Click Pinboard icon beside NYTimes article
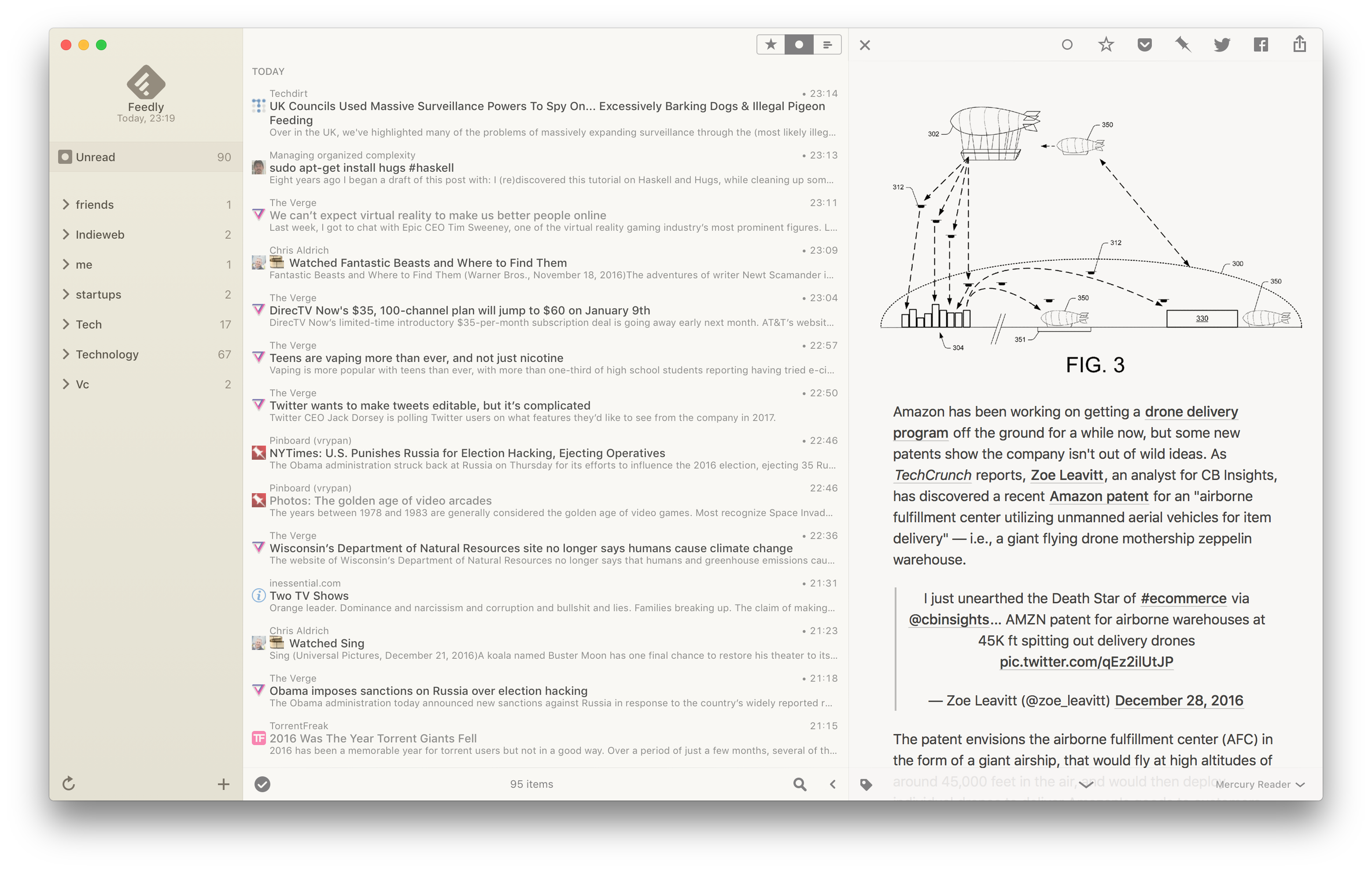Image resolution: width=1372 pixels, height=871 pixels. pyautogui.click(x=258, y=453)
